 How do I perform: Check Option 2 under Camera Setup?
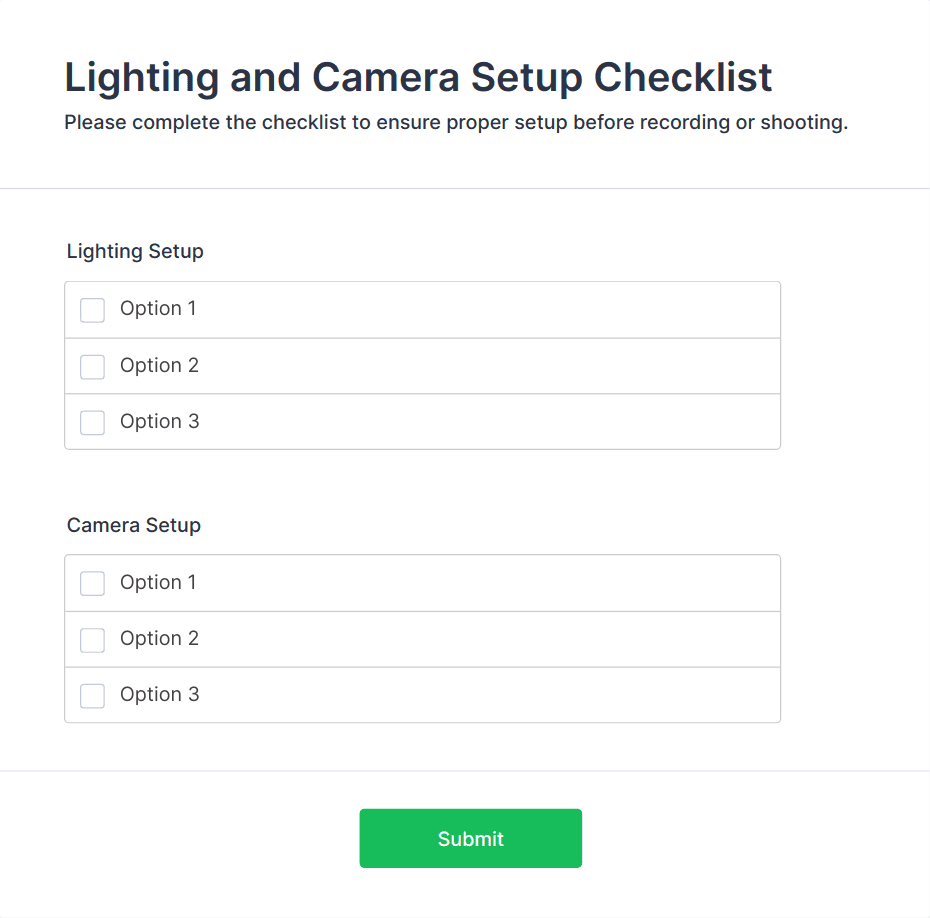point(92,639)
